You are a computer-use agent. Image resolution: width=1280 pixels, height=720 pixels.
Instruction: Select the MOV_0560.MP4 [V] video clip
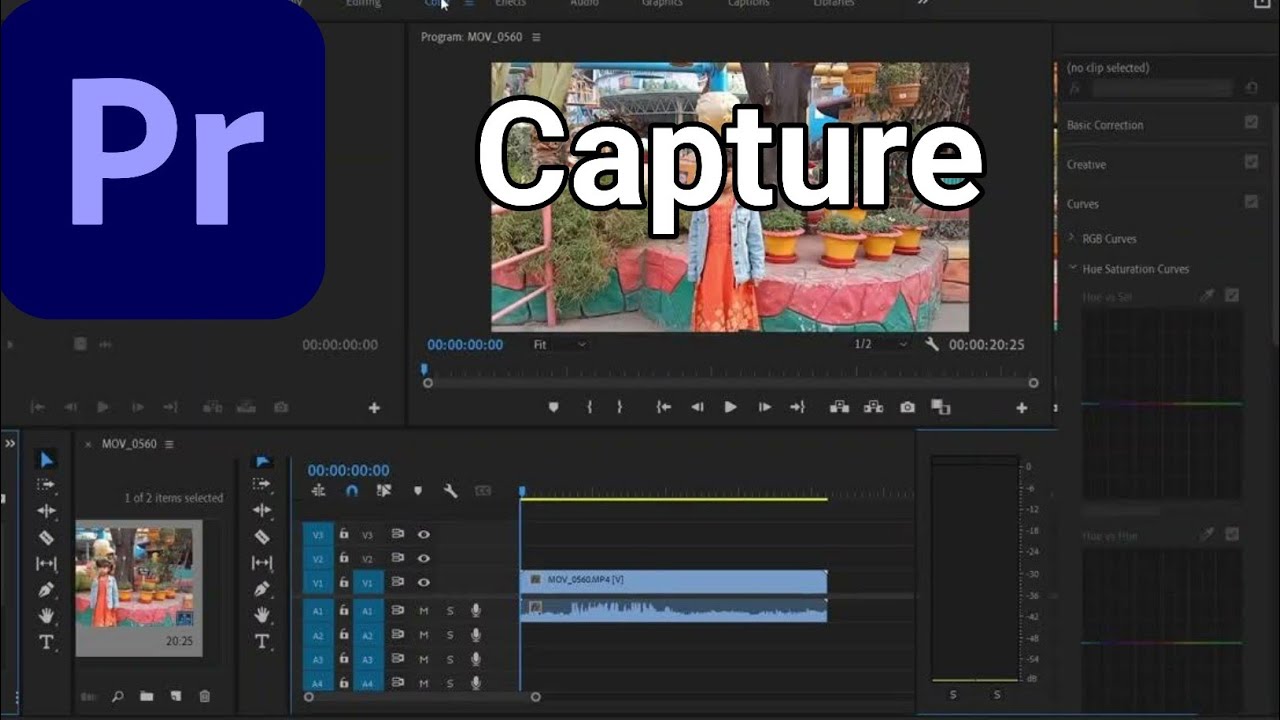(x=674, y=581)
